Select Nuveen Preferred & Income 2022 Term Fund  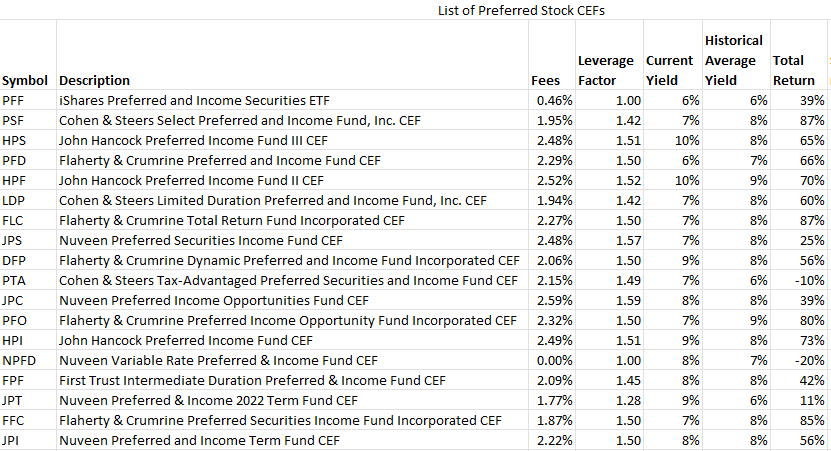click(222, 400)
